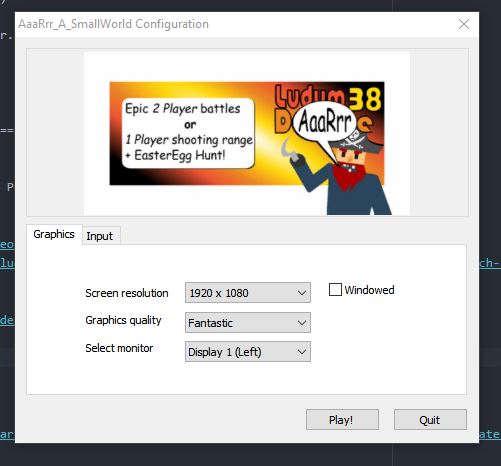The height and width of the screenshot is (466, 501).
Task: Enable the Windowed checkbox
Action: pyautogui.click(x=335, y=289)
